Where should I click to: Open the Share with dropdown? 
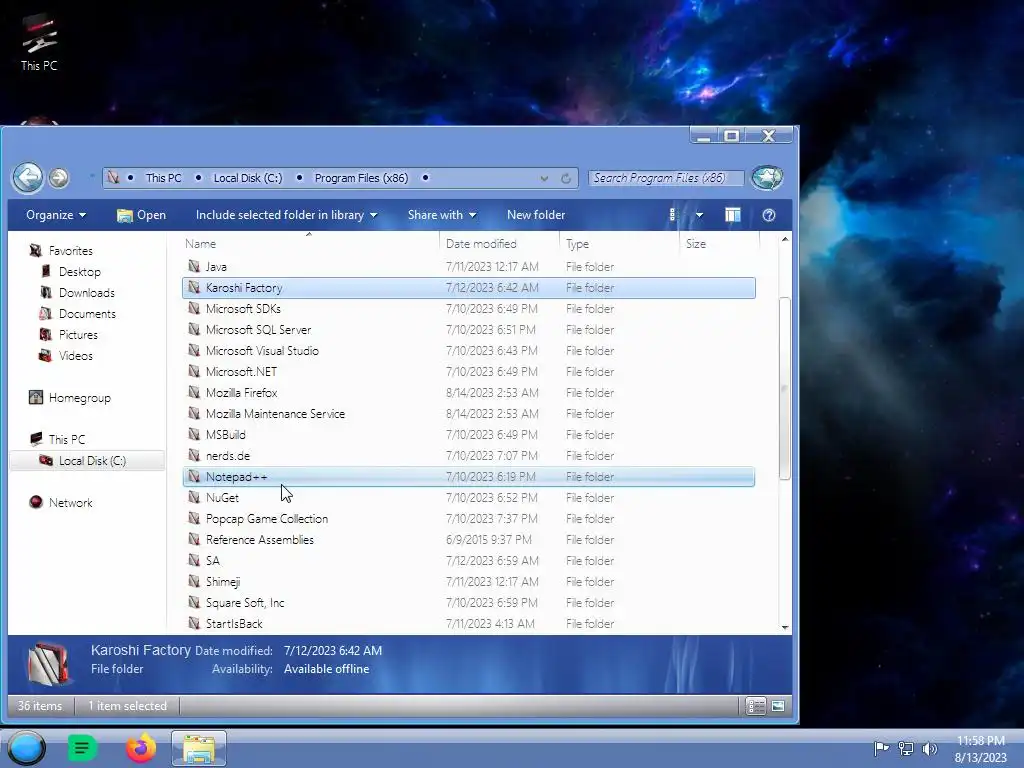pyautogui.click(x=441, y=215)
